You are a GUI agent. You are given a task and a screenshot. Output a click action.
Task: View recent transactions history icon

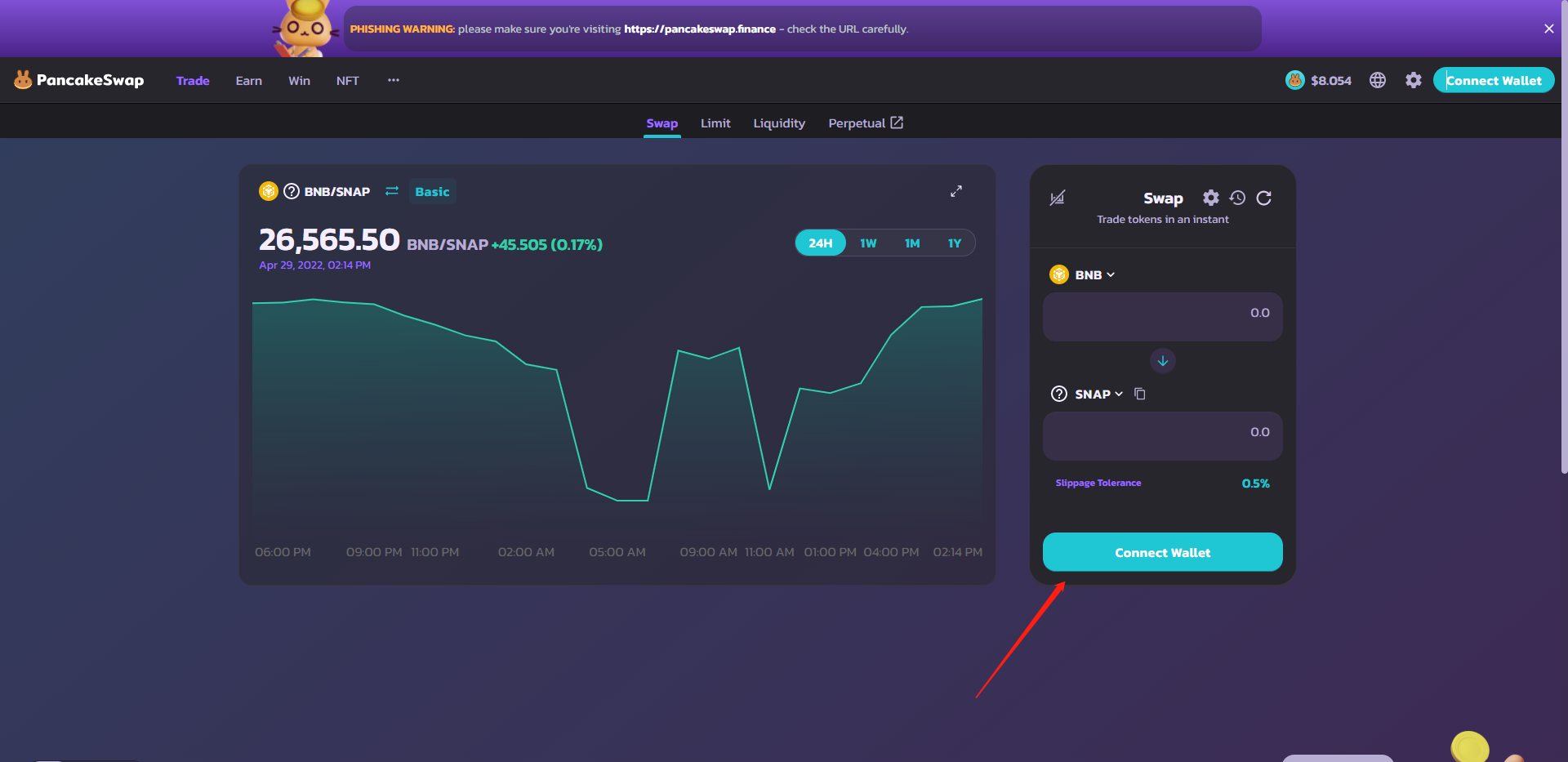pos(1237,198)
